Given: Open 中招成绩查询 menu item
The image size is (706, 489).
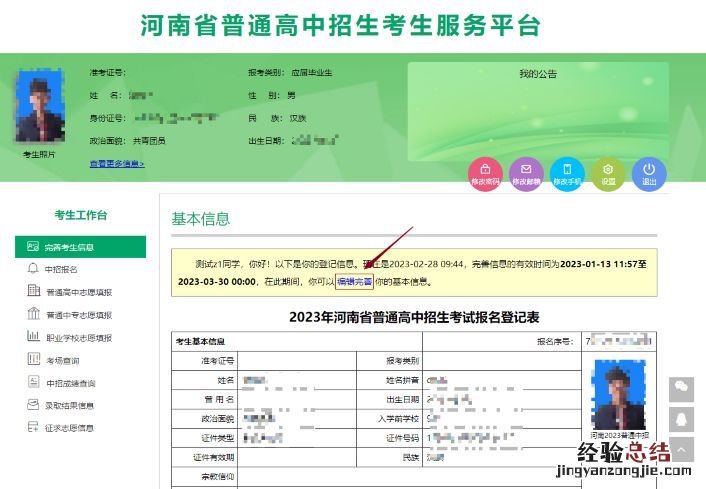Looking at the screenshot, I should coord(73,383).
